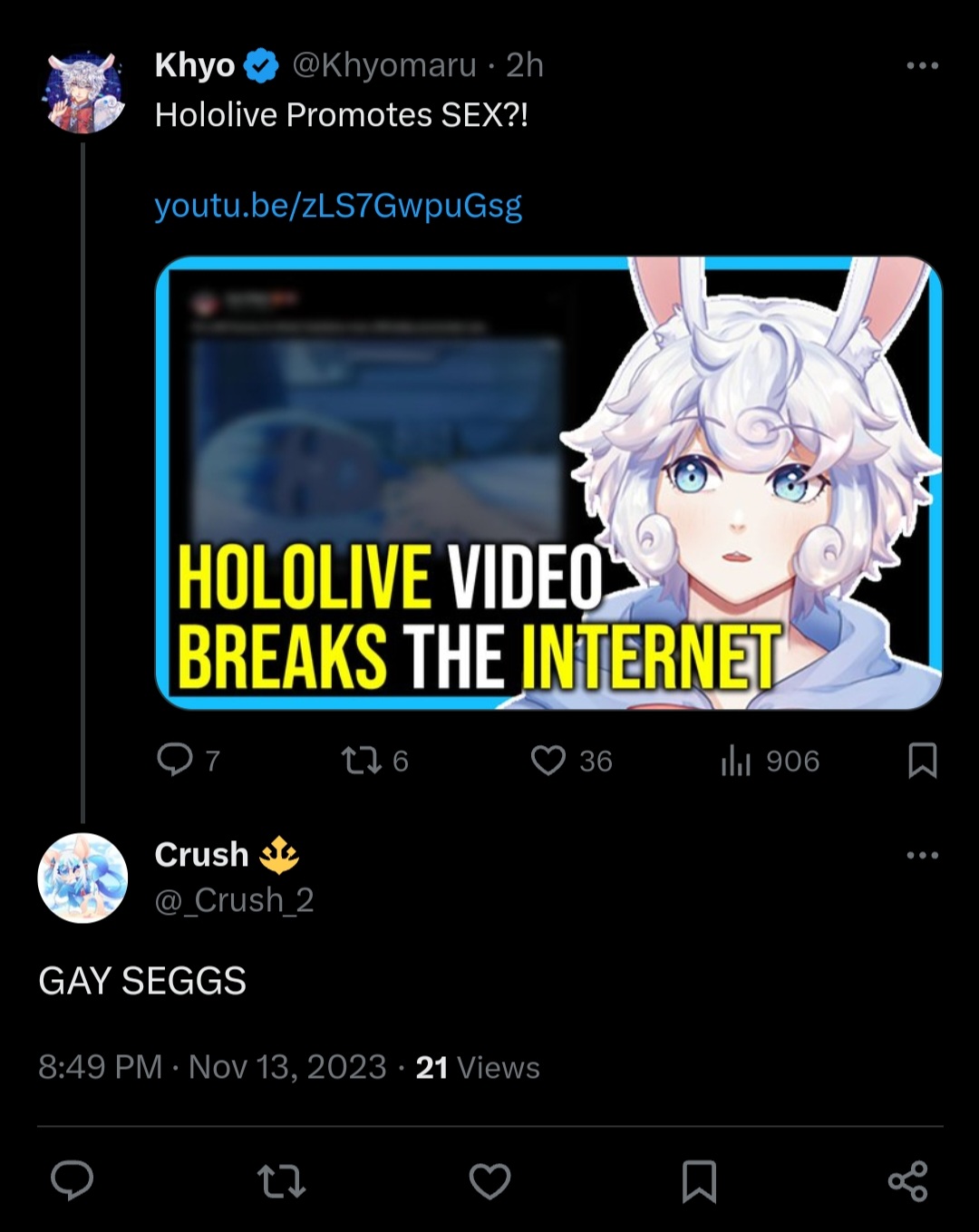Viewport: 979px width, 1232px height.
Task: View the 21 Views count details
Action: (x=477, y=1067)
